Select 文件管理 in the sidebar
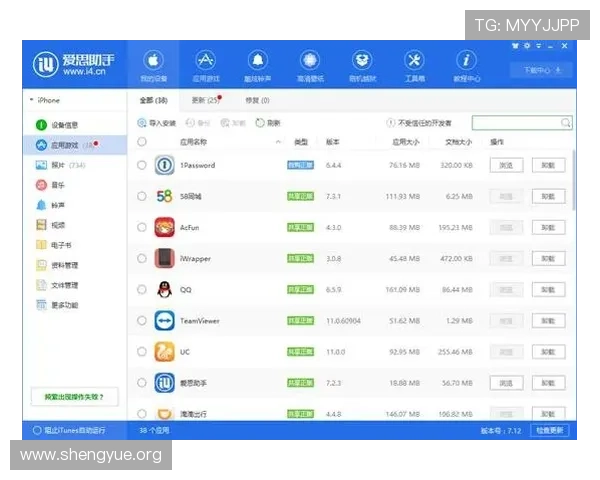 (57, 285)
